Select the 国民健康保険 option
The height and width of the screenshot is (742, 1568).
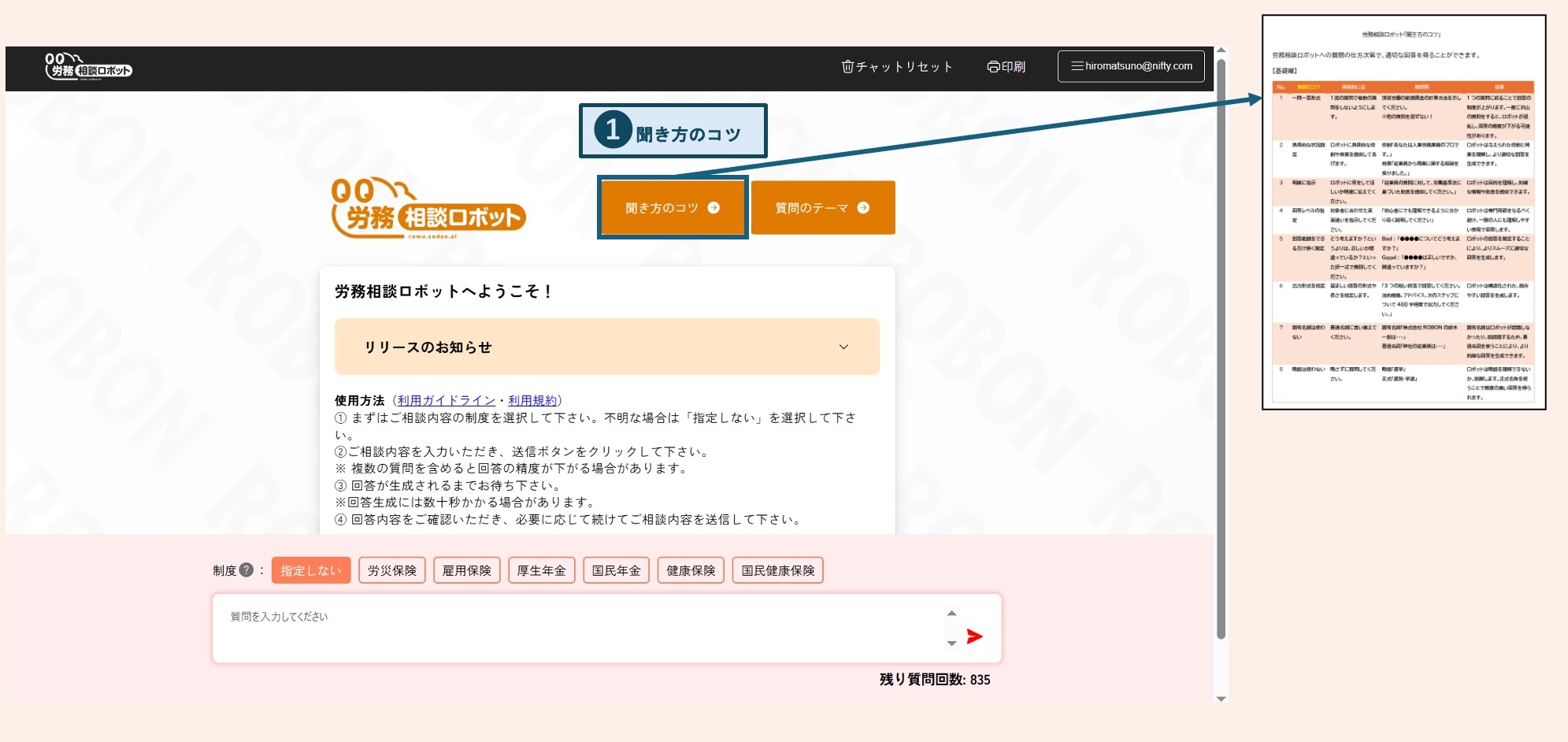(x=778, y=570)
